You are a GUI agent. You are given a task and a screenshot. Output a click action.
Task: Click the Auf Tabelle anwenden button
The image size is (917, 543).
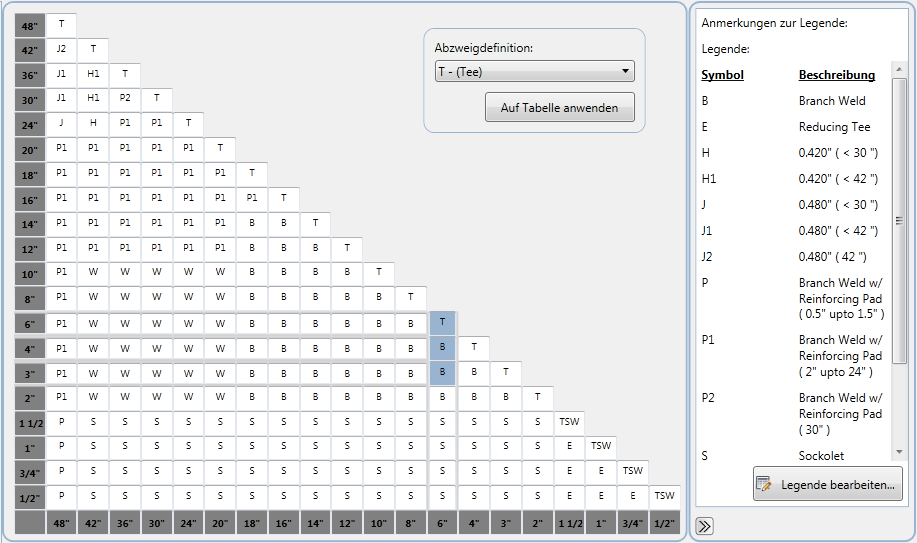click(559, 108)
